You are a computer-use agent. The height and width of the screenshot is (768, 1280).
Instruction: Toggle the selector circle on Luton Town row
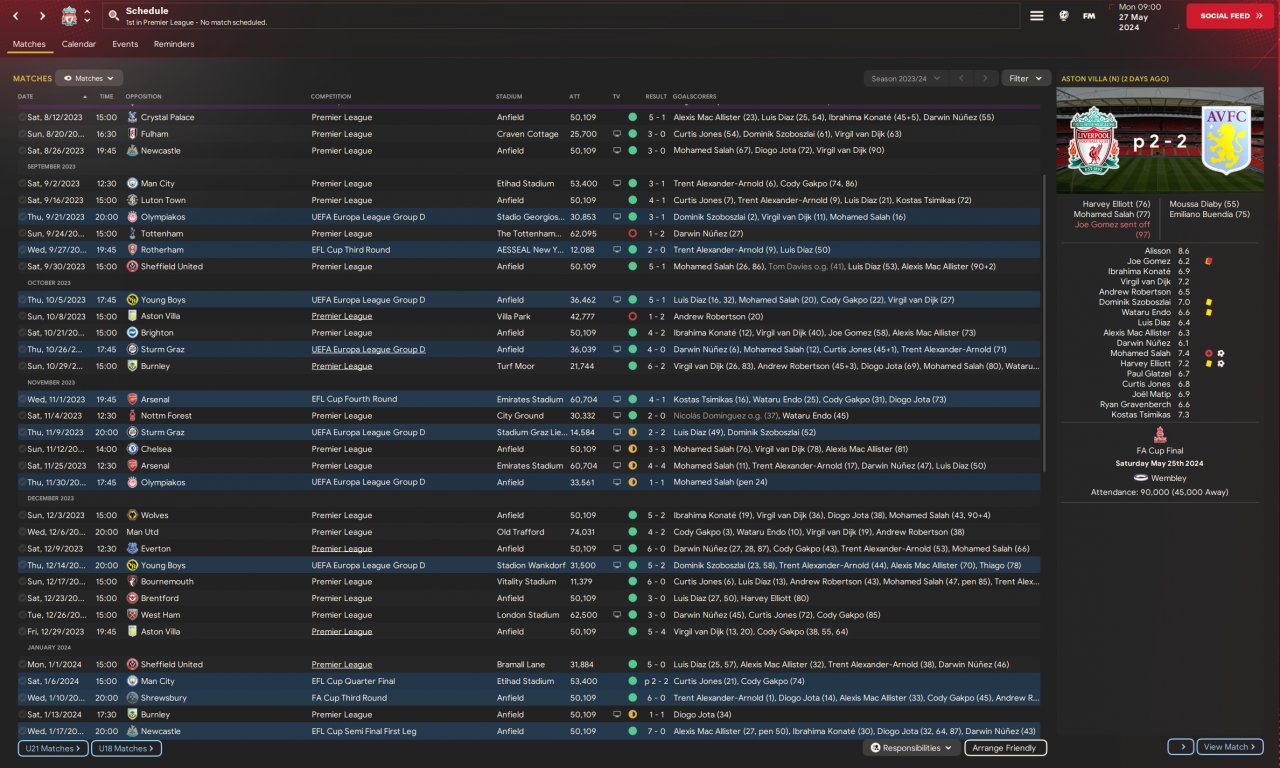(22, 200)
